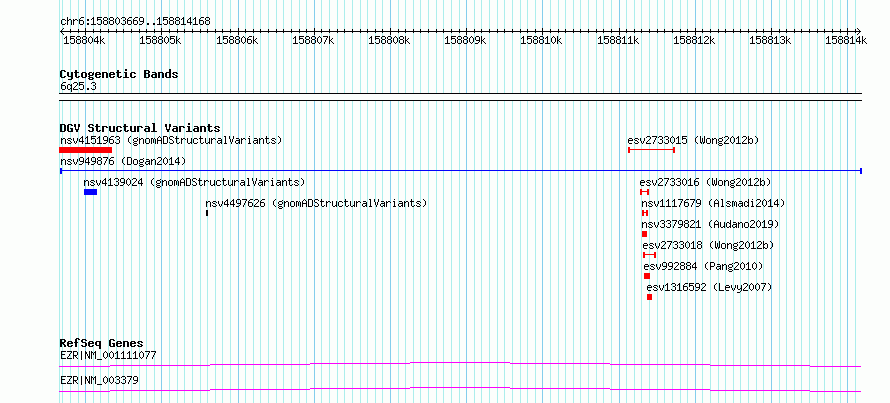Select the EZR|NM_001111077 gene label
The width and height of the screenshot is (890, 403).
coord(108,356)
